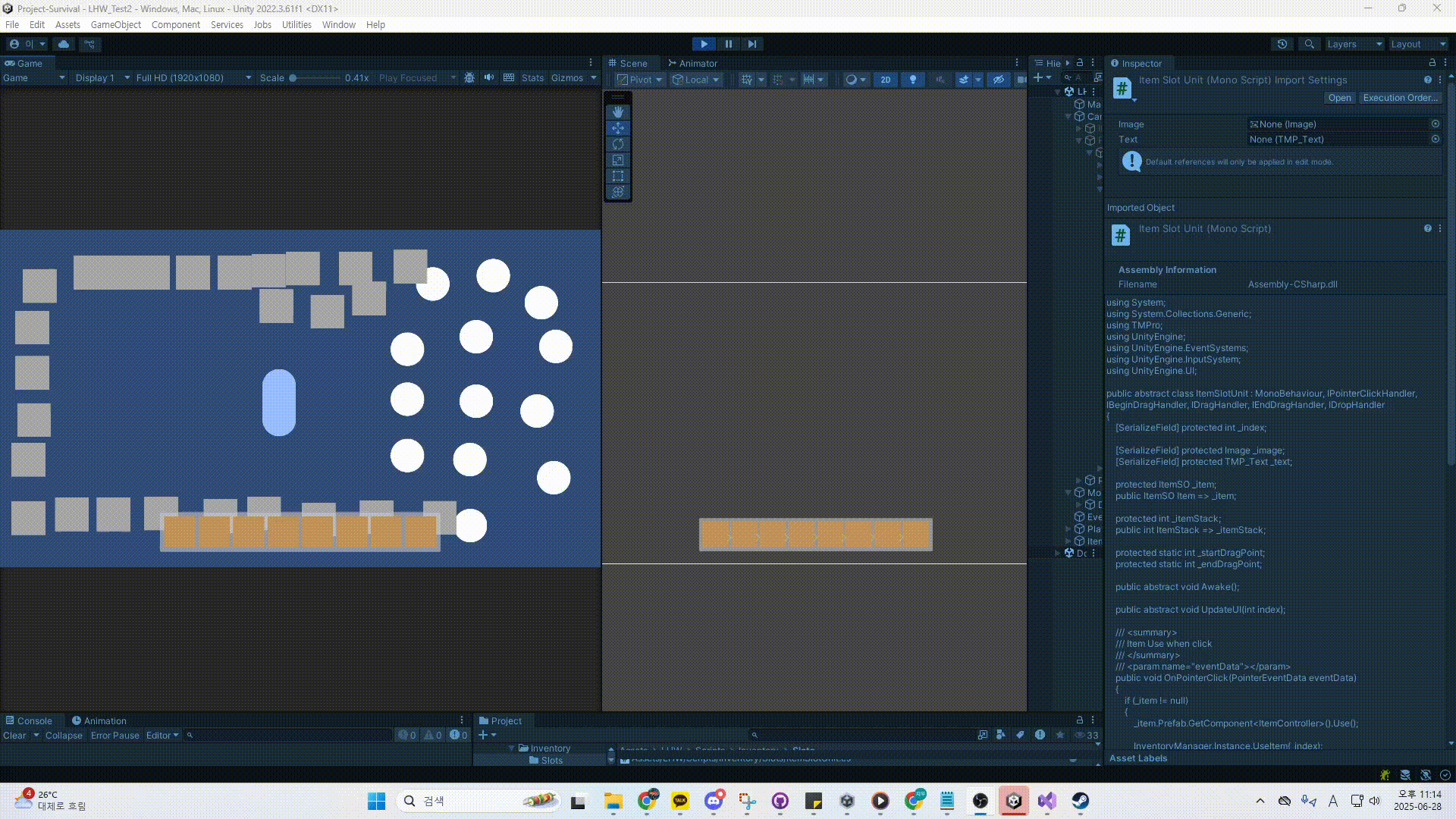The height and width of the screenshot is (819, 1456).
Task: Open the Layers dropdown
Action: pyautogui.click(x=1354, y=44)
